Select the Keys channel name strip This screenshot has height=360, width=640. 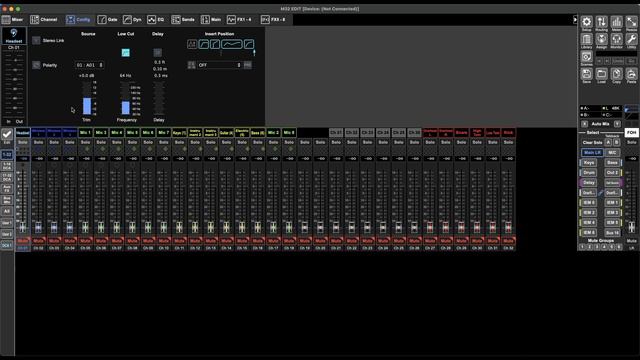[x=179, y=133]
